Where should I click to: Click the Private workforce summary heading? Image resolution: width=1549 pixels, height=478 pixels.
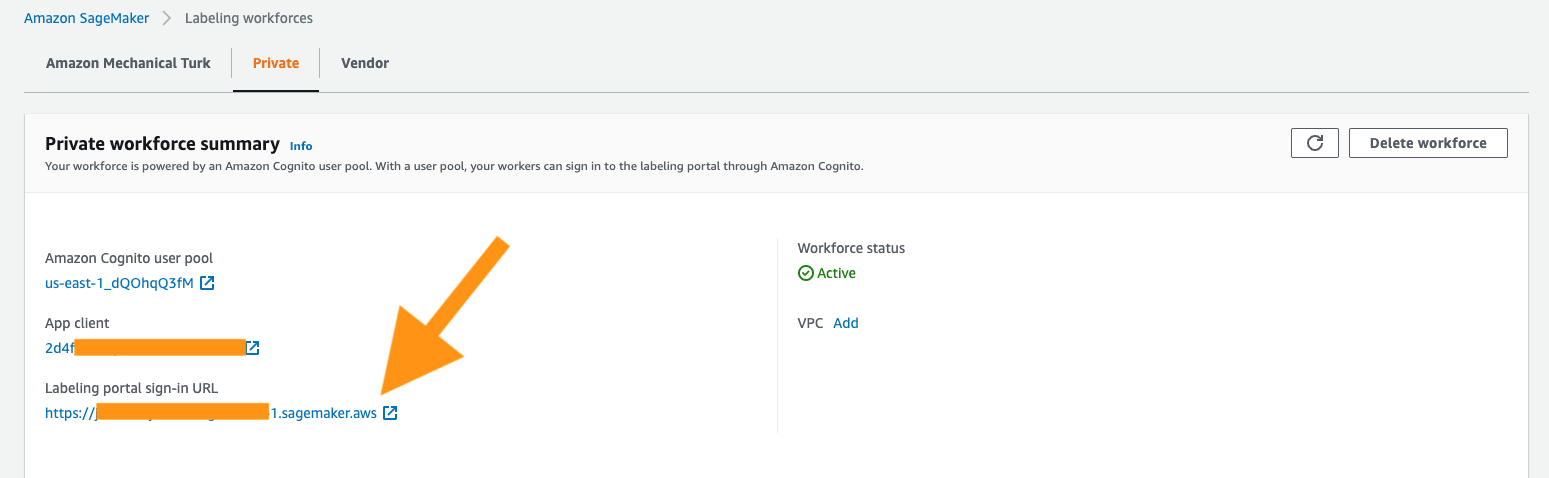pyautogui.click(x=162, y=144)
